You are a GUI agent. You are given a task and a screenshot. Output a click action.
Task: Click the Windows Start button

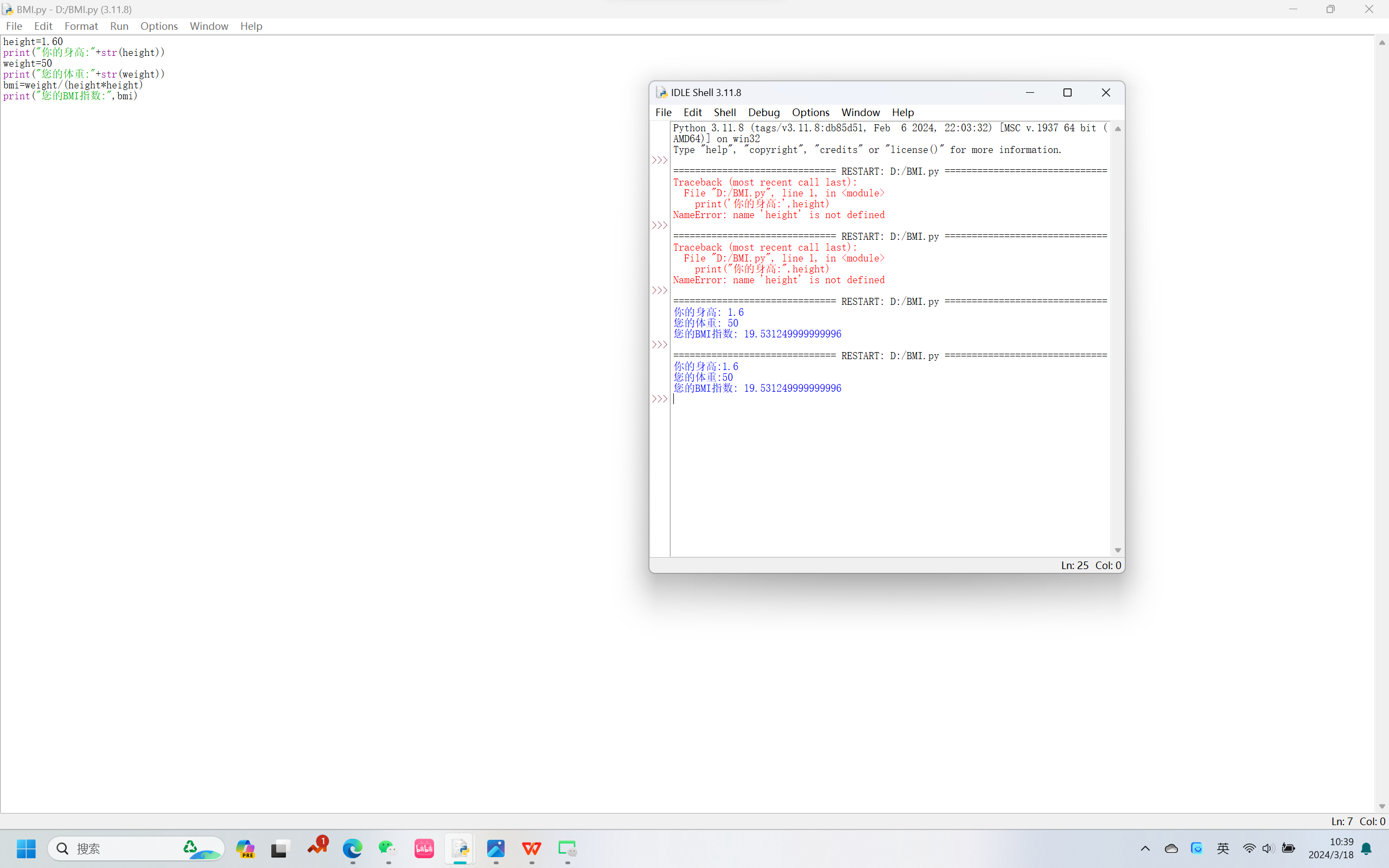coord(26,848)
